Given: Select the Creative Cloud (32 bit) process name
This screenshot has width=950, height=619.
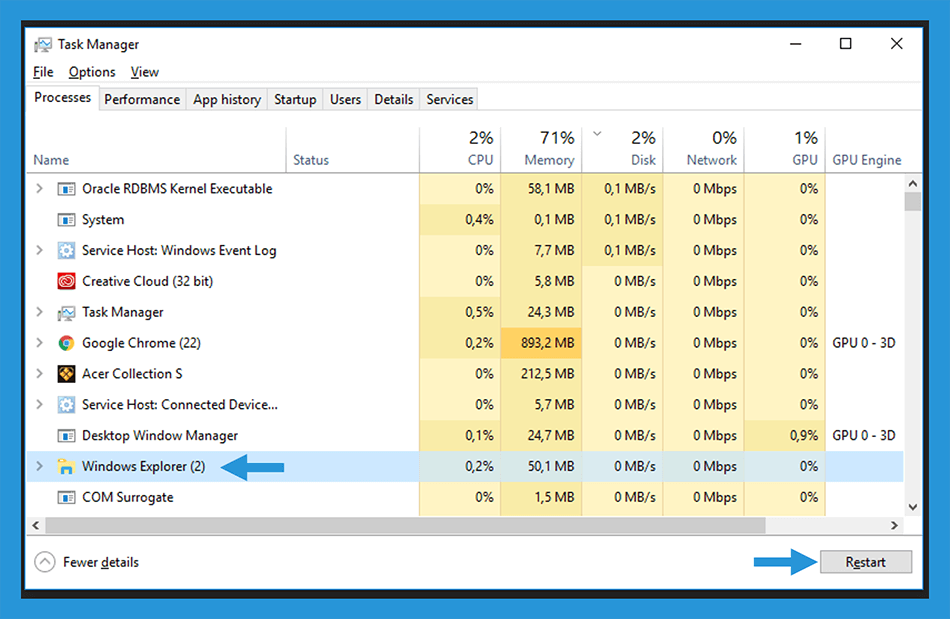Looking at the screenshot, I should coord(148,281).
